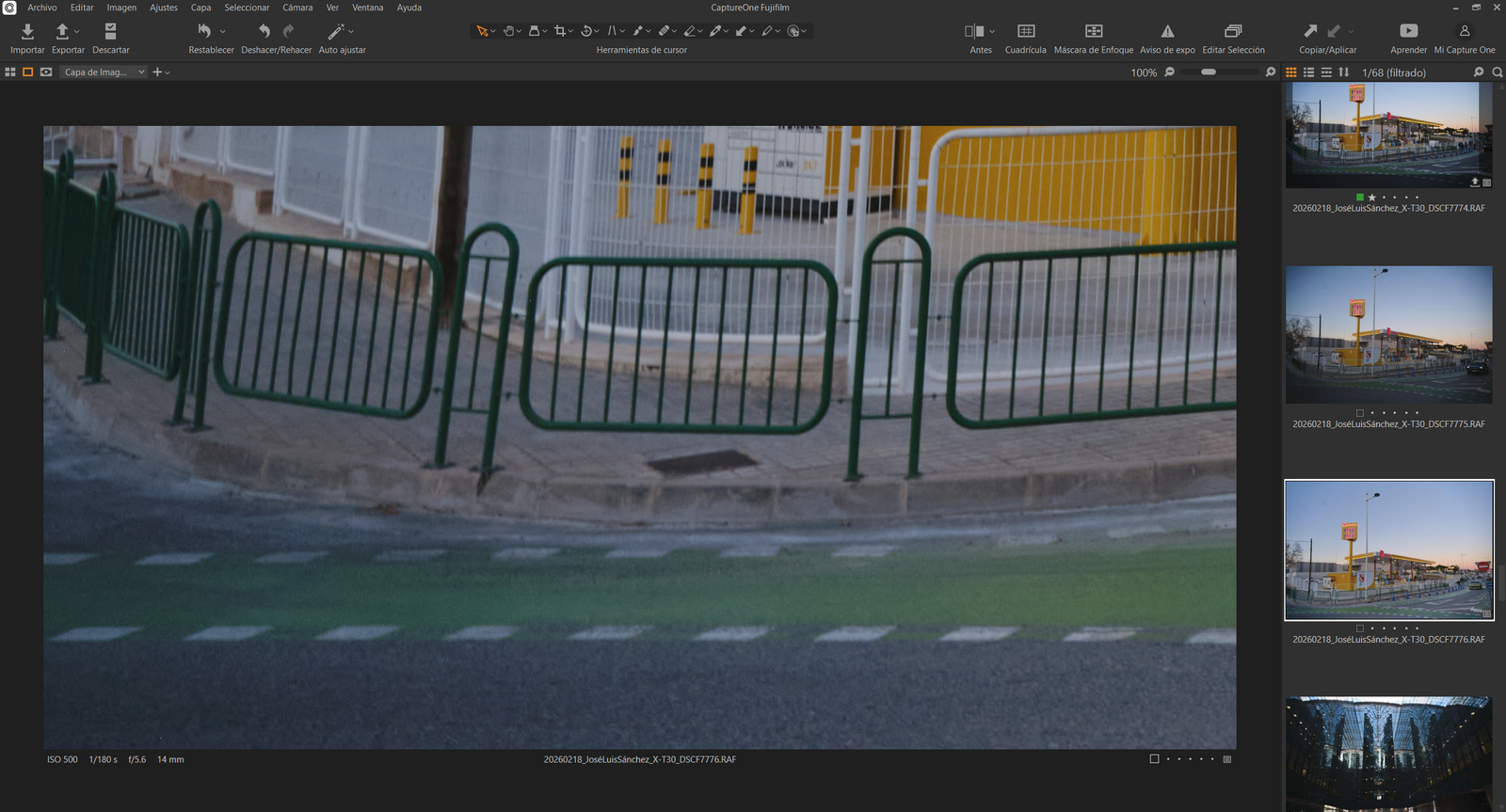
Task: Select the keystone correction tool
Action: click(612, 31)
